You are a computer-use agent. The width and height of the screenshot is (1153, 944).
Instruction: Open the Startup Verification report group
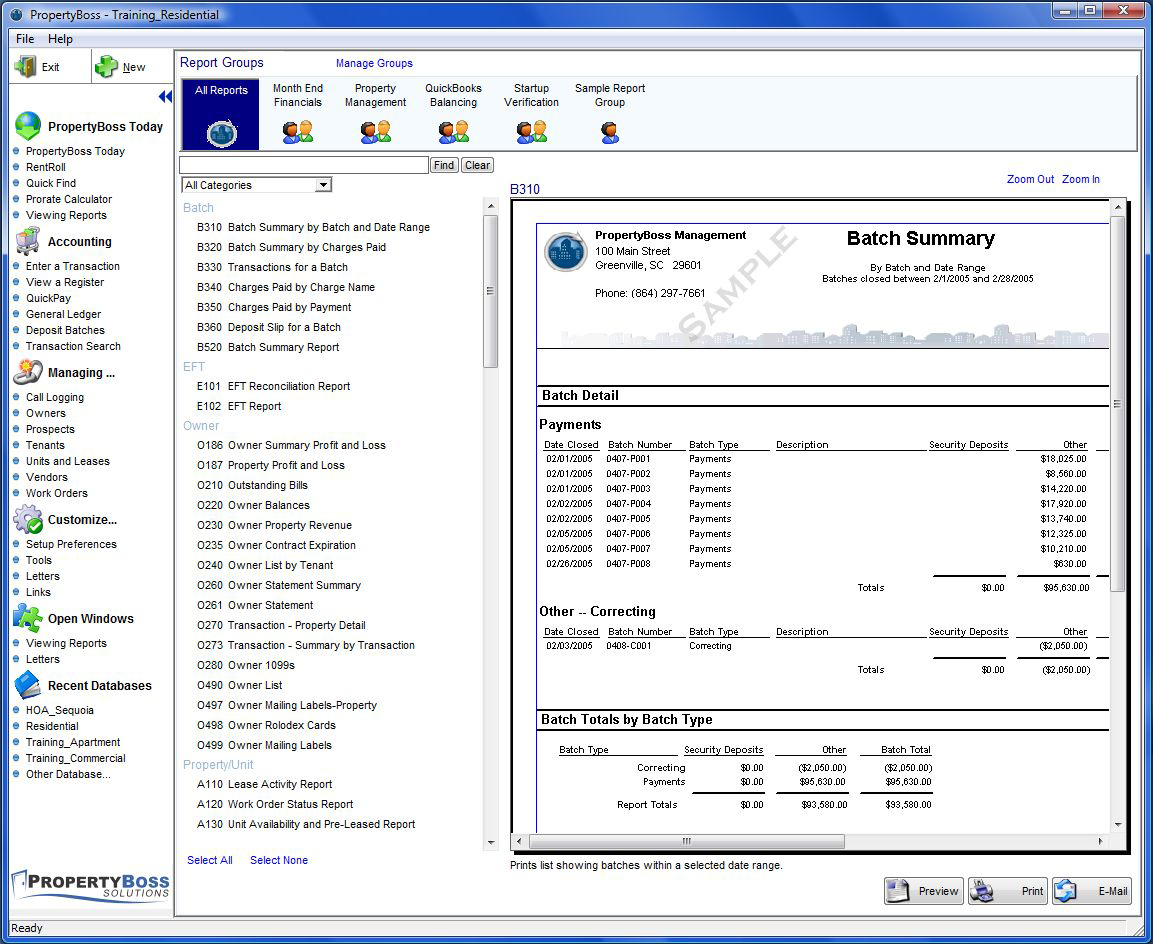click(531, 131)
